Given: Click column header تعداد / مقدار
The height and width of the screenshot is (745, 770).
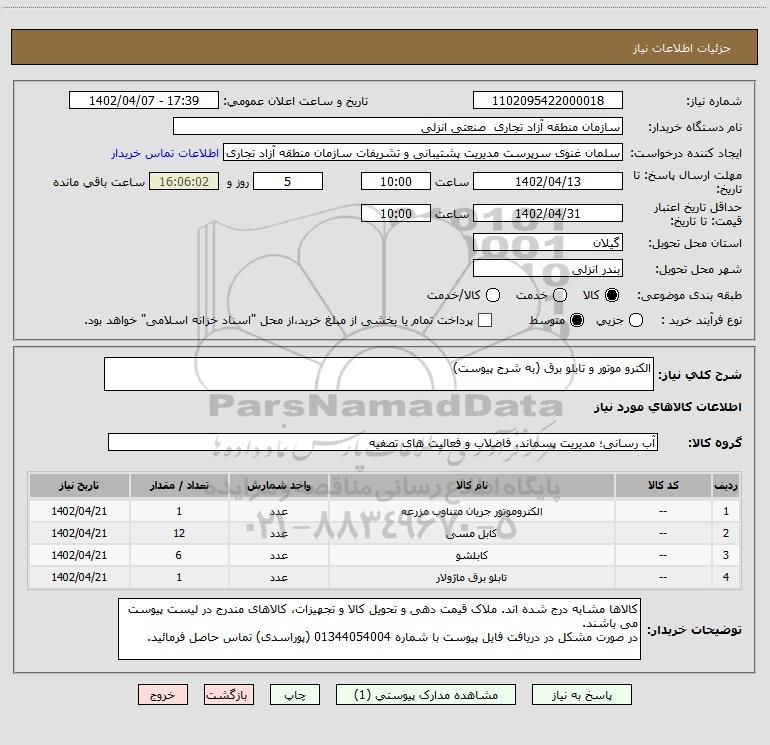Looking at the screenshot, I should click(x=179, y=485).
